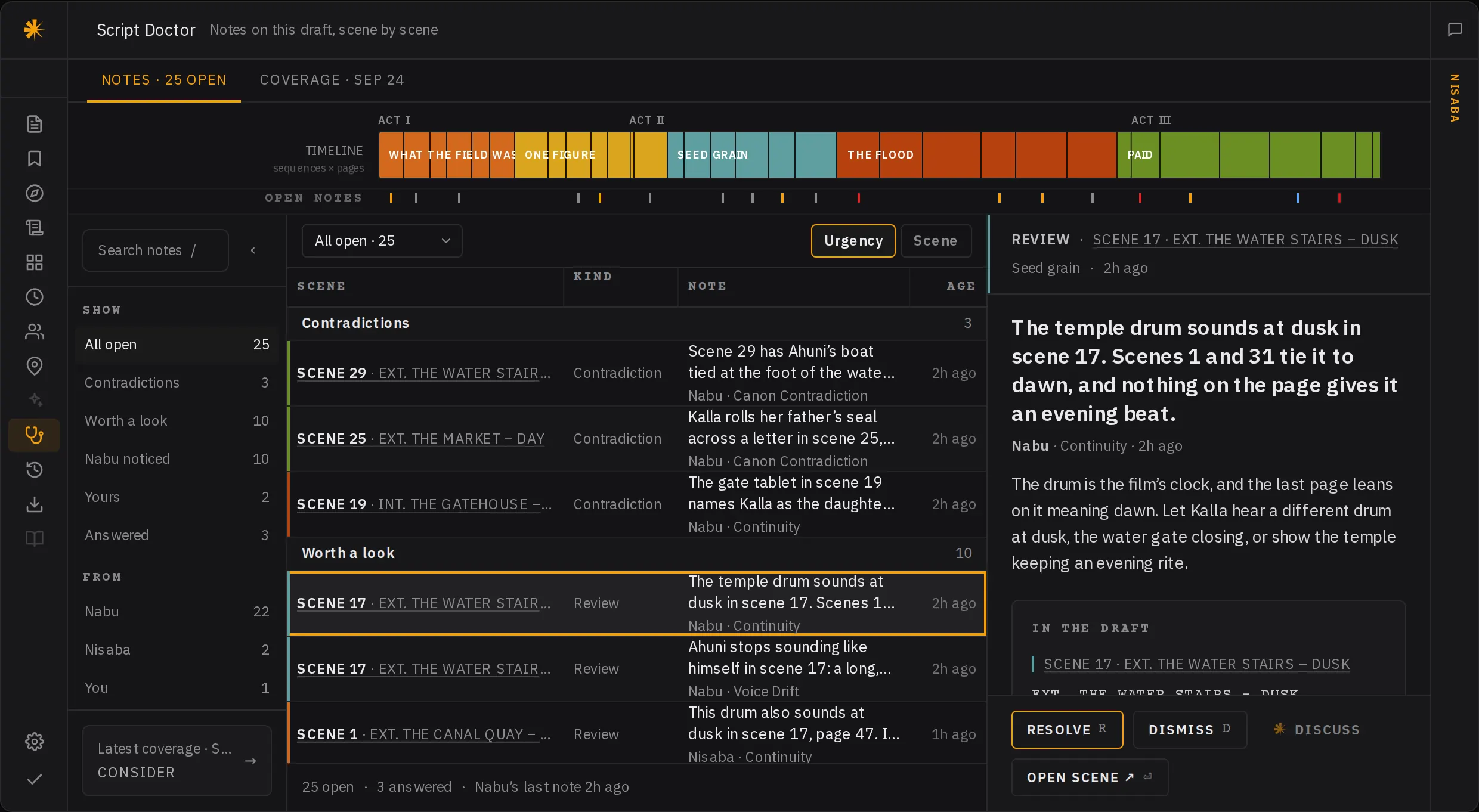Switch to Coverage · Sep 24 tab

[332, 80]
